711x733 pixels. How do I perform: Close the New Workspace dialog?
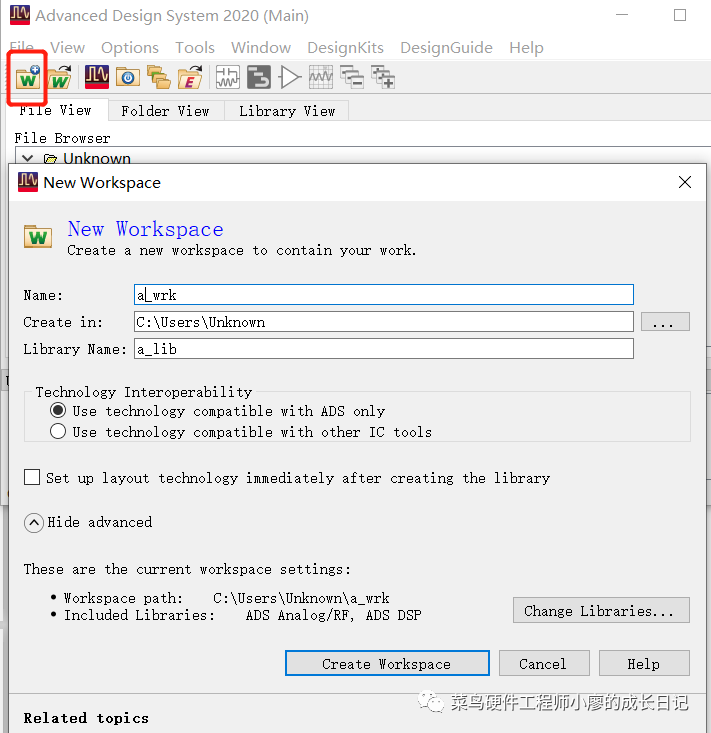[685, 182]
